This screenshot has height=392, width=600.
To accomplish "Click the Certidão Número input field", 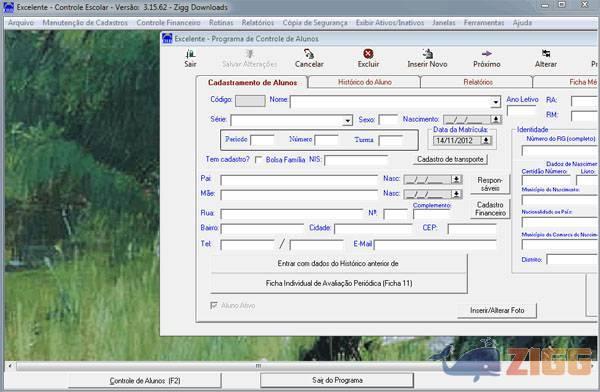I will tap(546, 180).
